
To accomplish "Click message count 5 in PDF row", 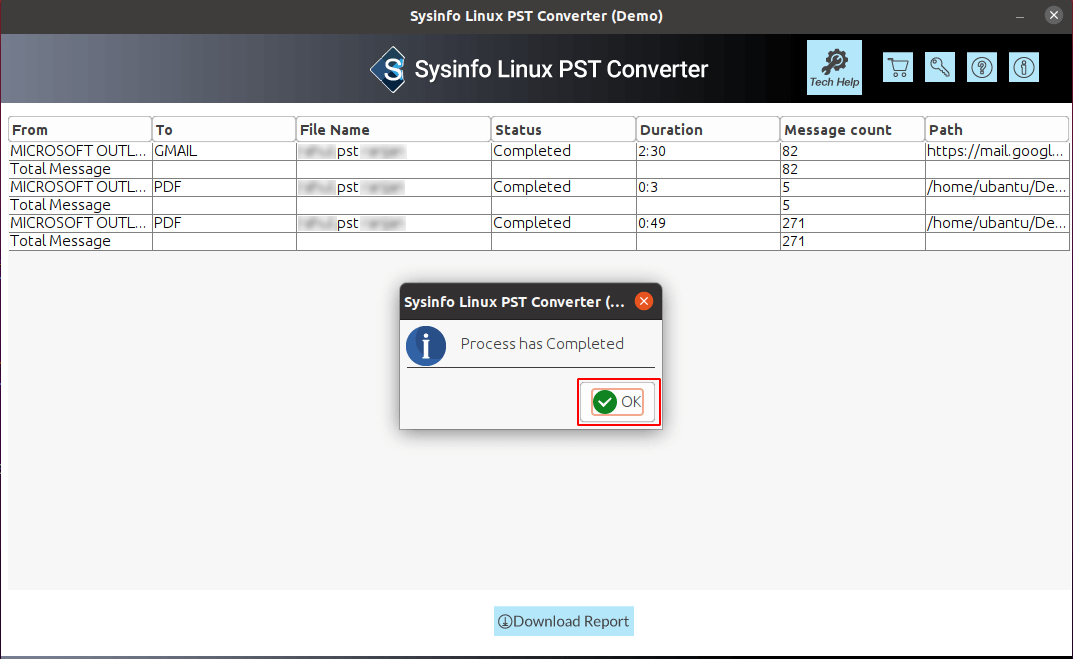I will (852, 188).
